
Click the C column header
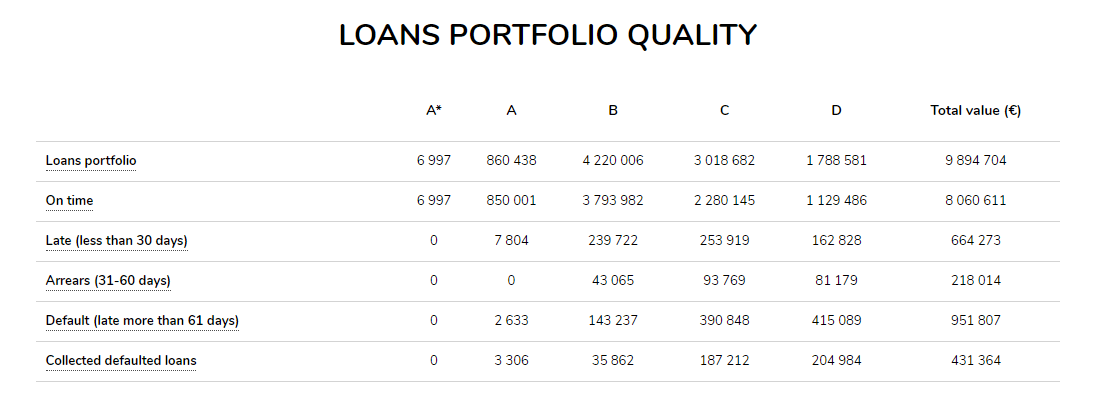[724, 111]
